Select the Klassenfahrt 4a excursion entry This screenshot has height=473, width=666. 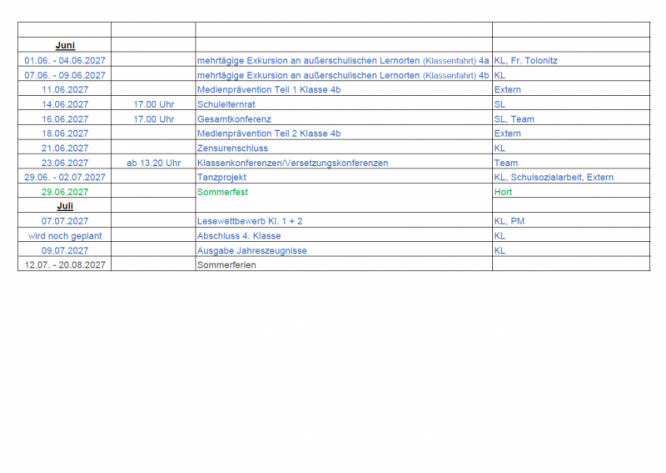pyautogui.click(x=343, y=61)
